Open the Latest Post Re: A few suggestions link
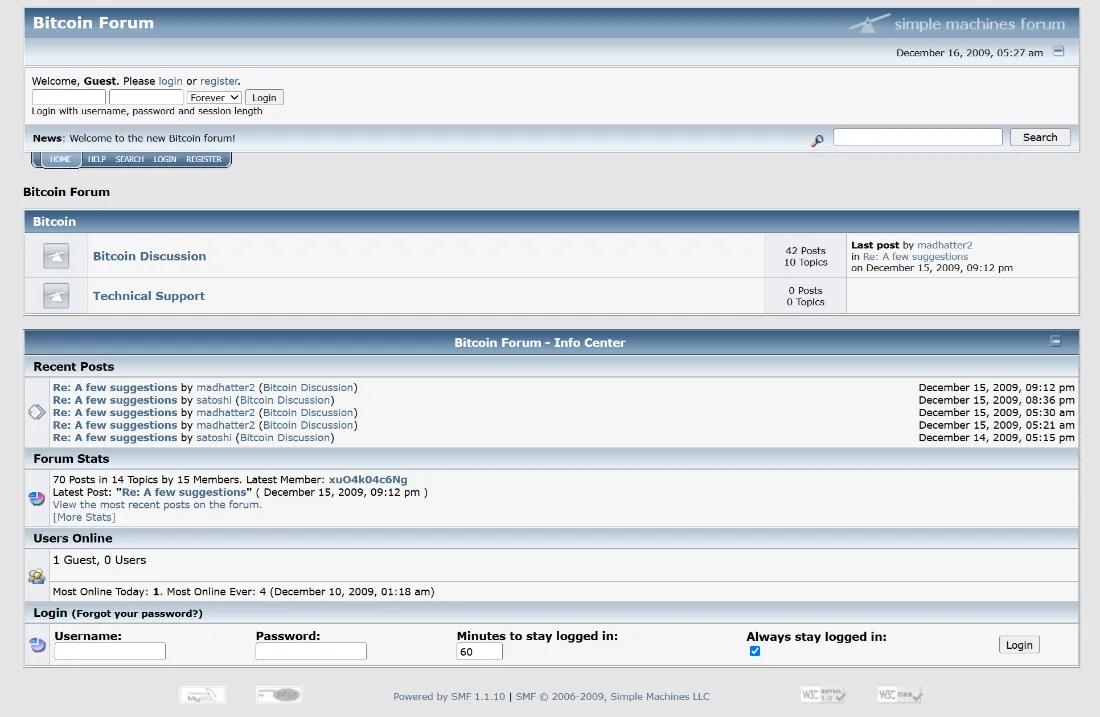The width and height of the screenshot is (1100, 717). click(185, 492)
